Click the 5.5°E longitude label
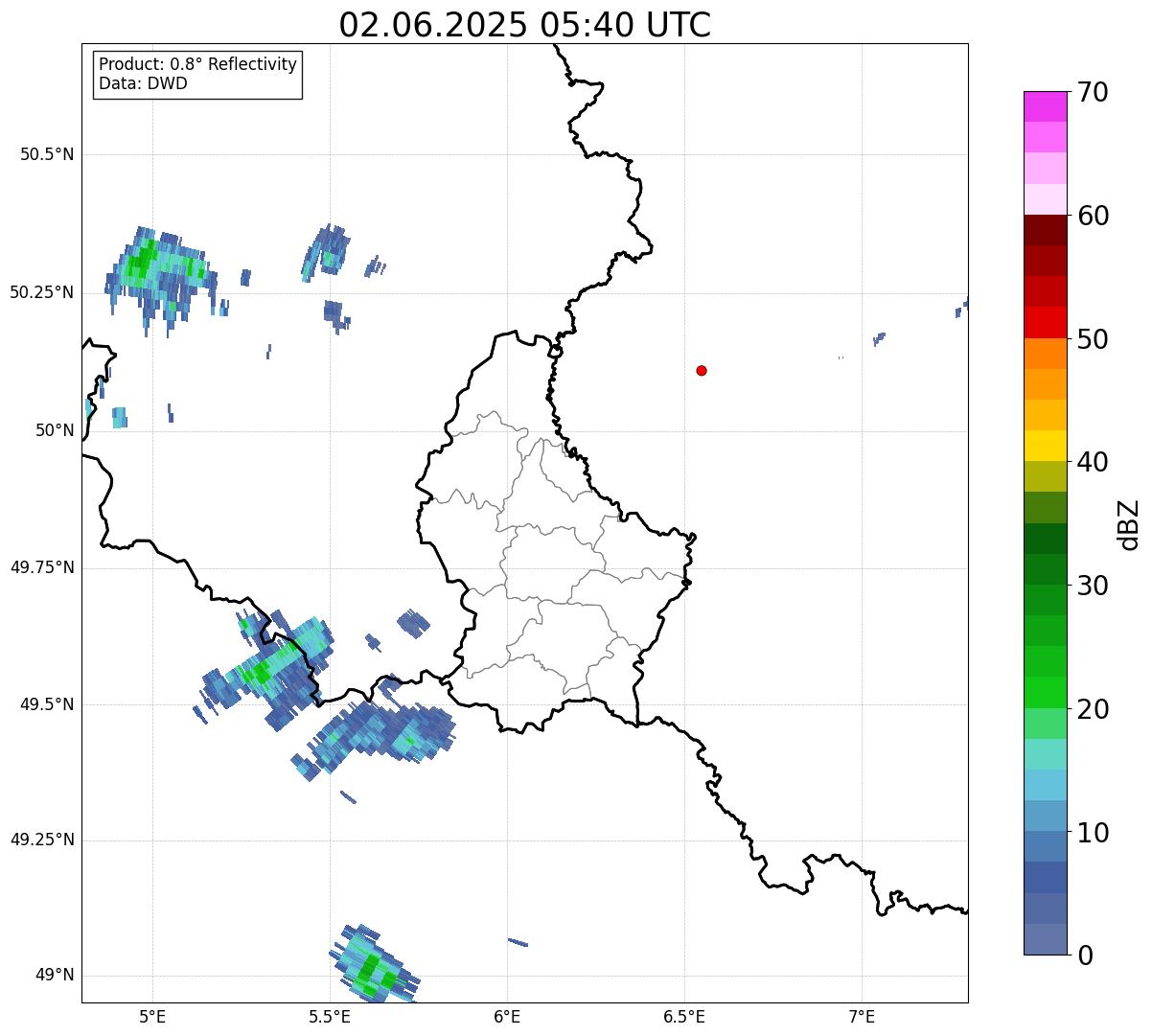 [x=330, y=1016]
